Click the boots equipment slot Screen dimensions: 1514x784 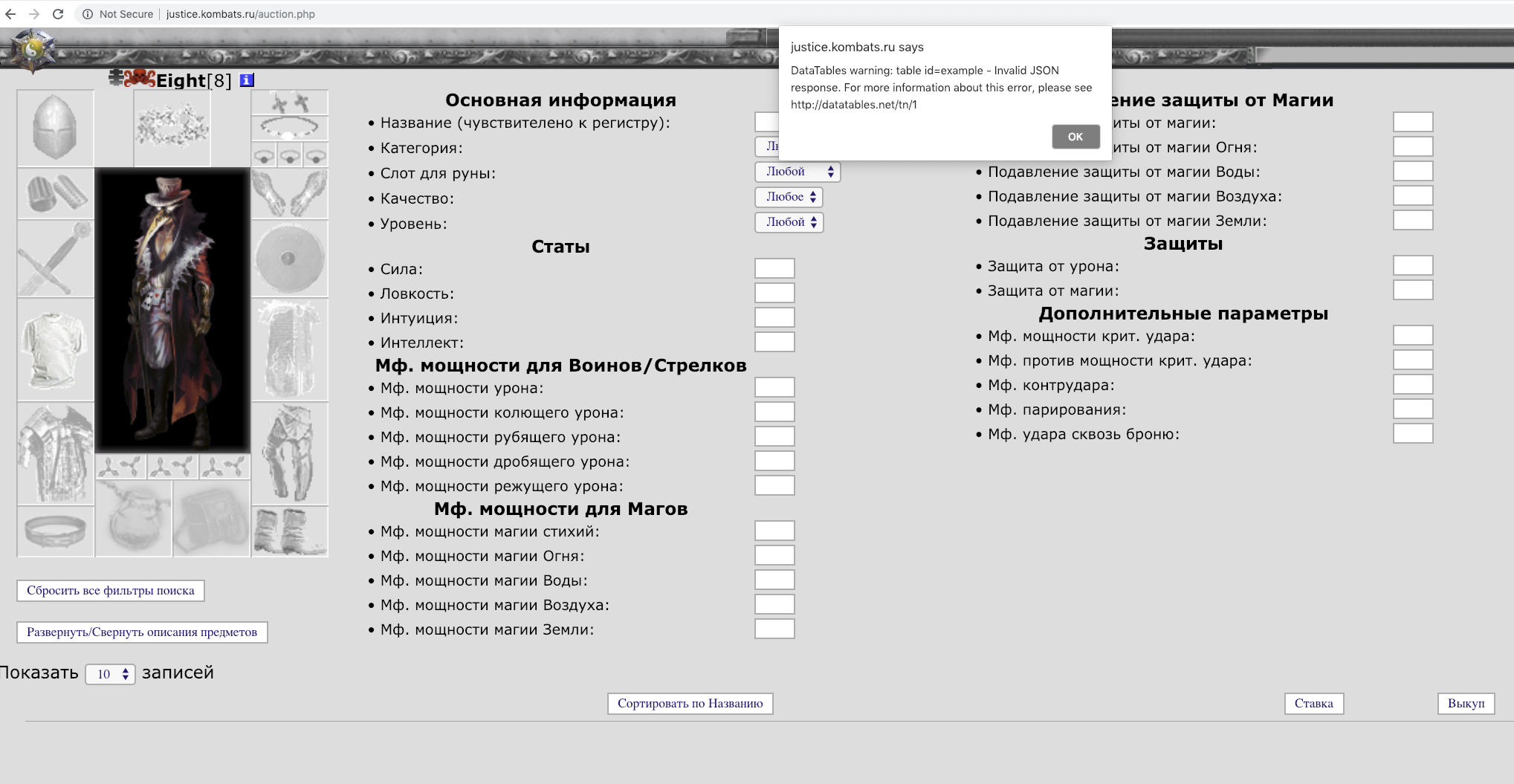290,531
